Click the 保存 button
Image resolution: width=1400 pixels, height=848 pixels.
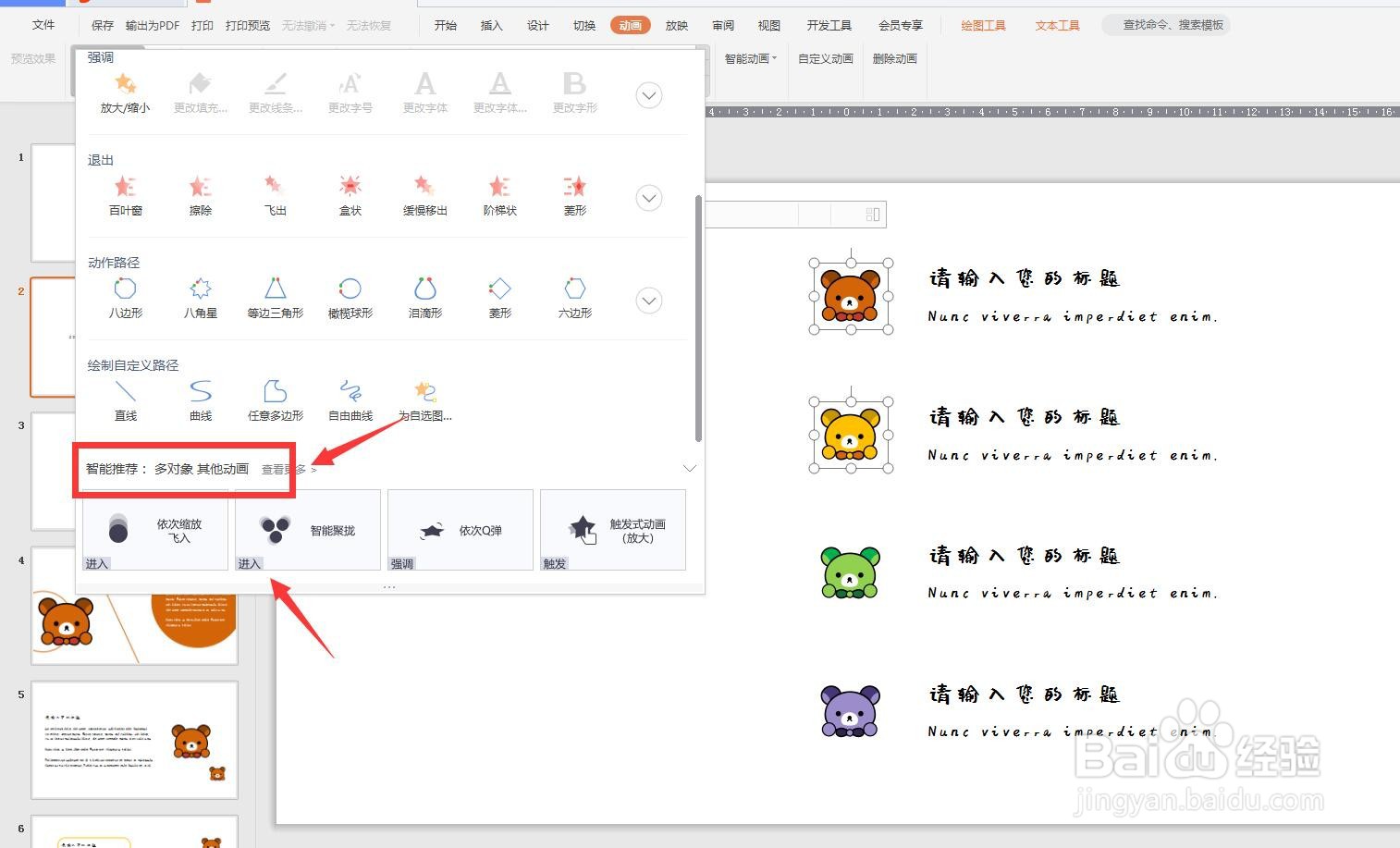[x=103, y=25]
